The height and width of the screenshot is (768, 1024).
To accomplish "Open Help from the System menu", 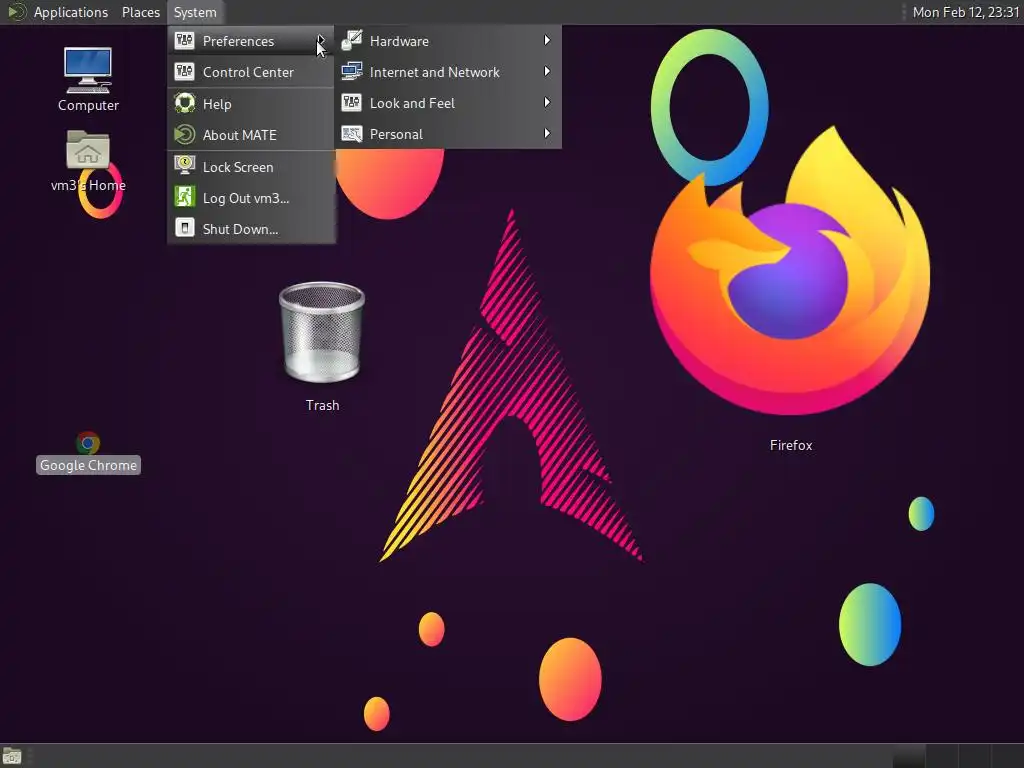I will pos(251,104).
